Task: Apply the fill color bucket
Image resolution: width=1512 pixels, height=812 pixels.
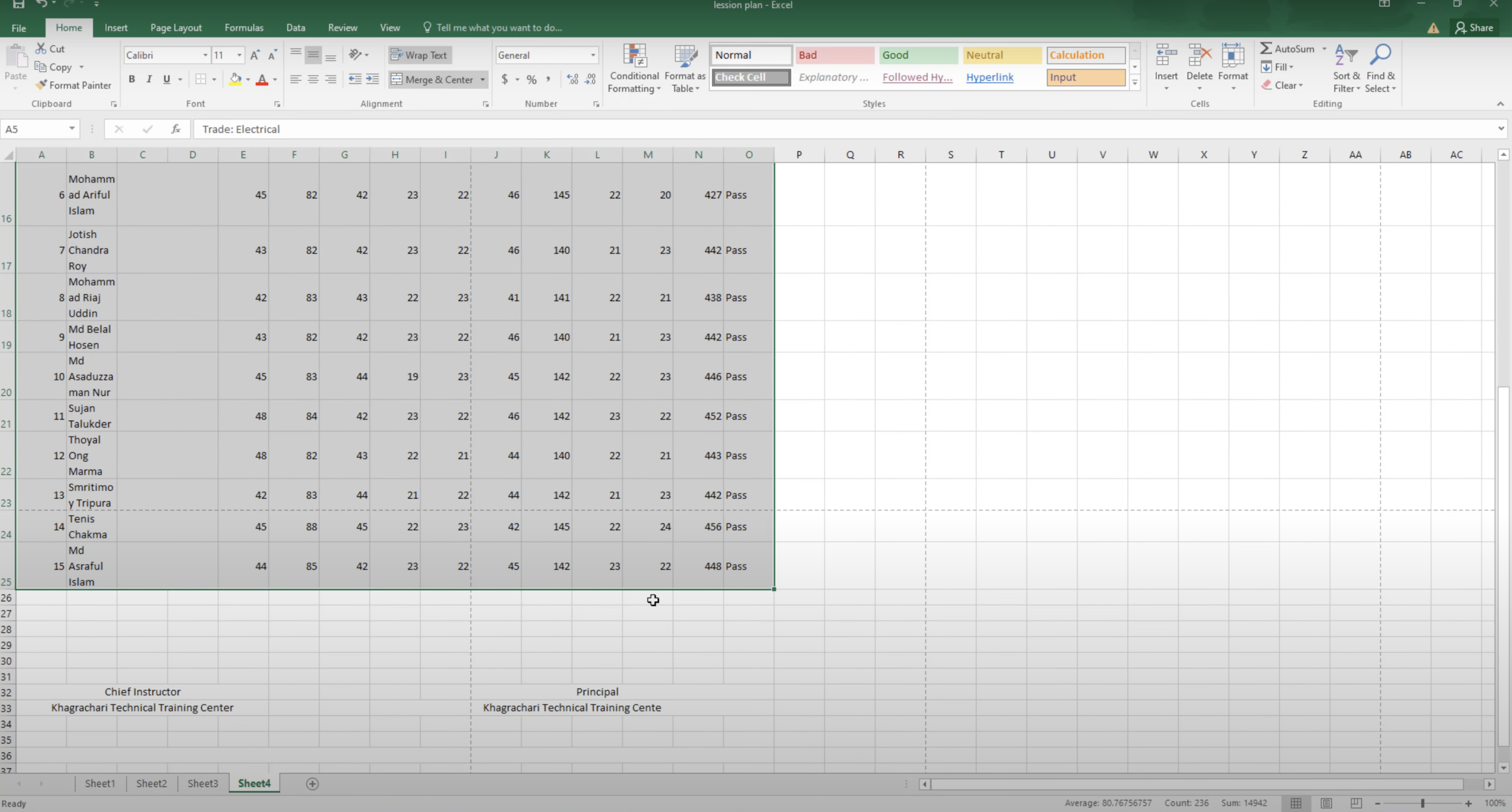Action: pos(235,79)
